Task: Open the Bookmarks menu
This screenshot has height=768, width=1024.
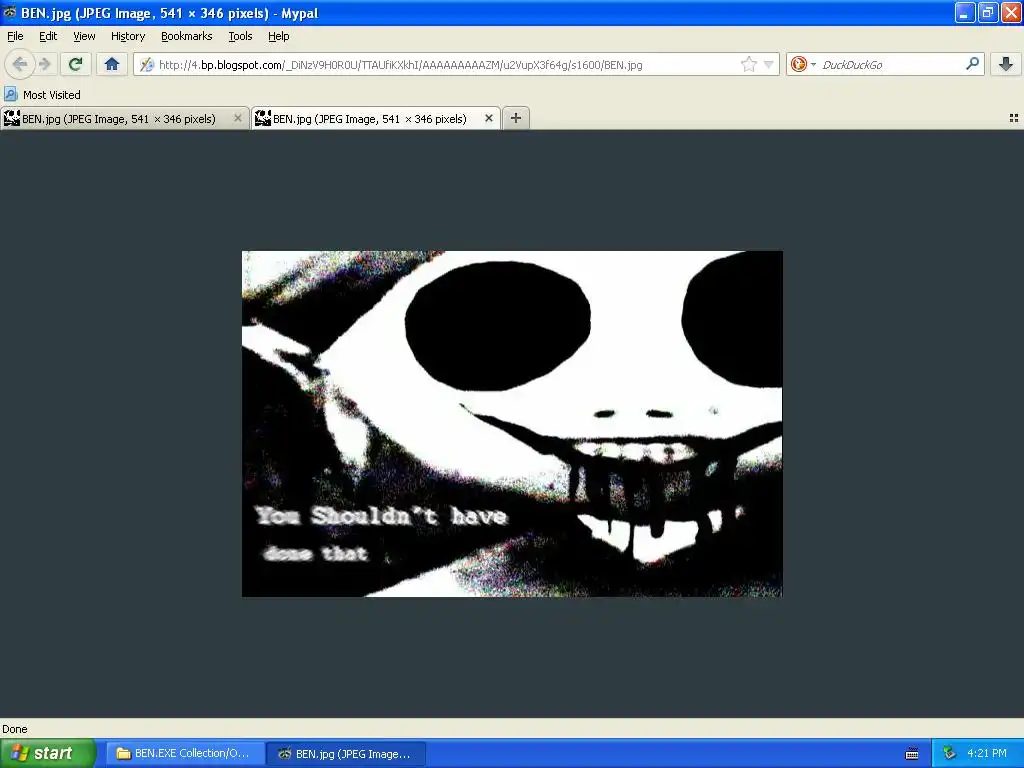Action: tap(187, 36)
